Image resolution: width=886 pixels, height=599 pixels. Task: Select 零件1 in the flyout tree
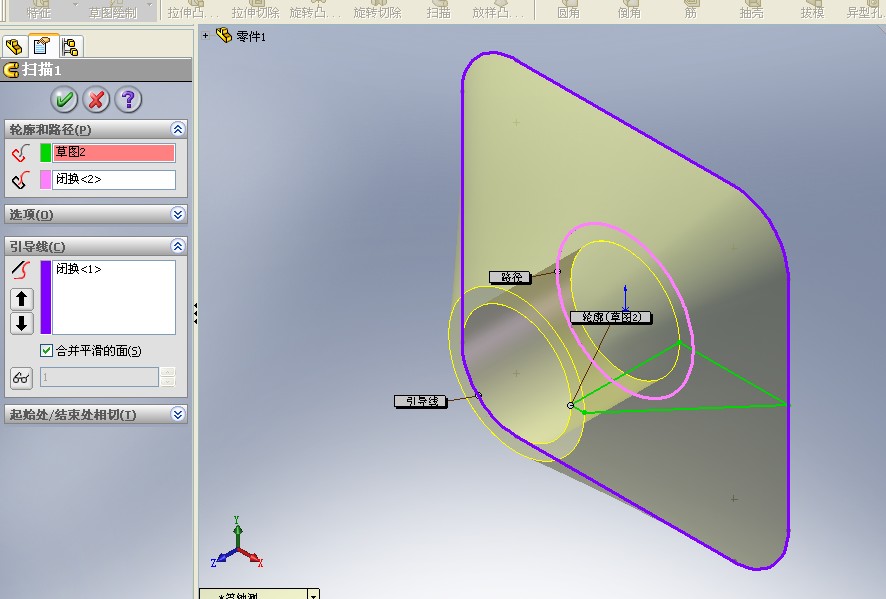[x=251, y=37]
